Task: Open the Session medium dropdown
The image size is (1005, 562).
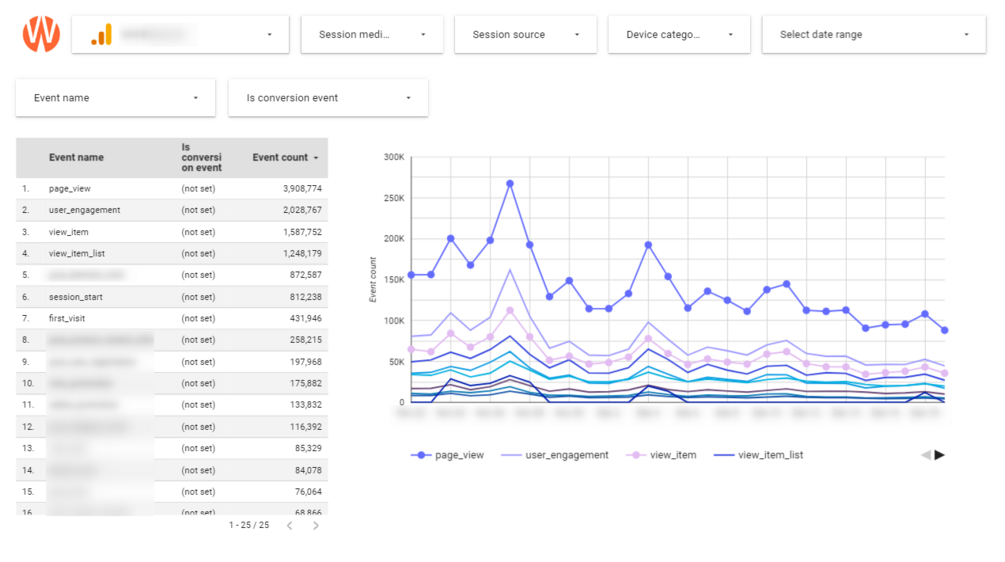Action: coord(372,34)
